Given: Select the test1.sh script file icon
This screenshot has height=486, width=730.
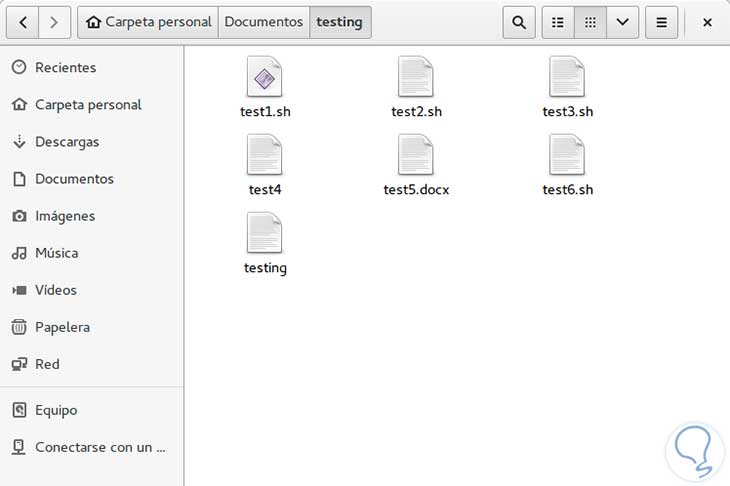Looking at the screenshot, I should coord(264,76).
